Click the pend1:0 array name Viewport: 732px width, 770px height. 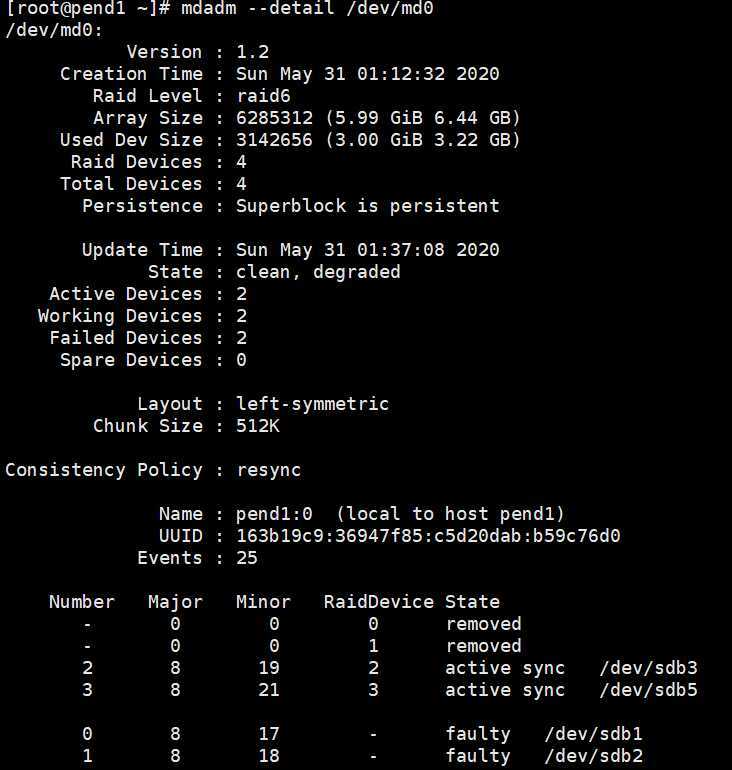pos(274,514)
